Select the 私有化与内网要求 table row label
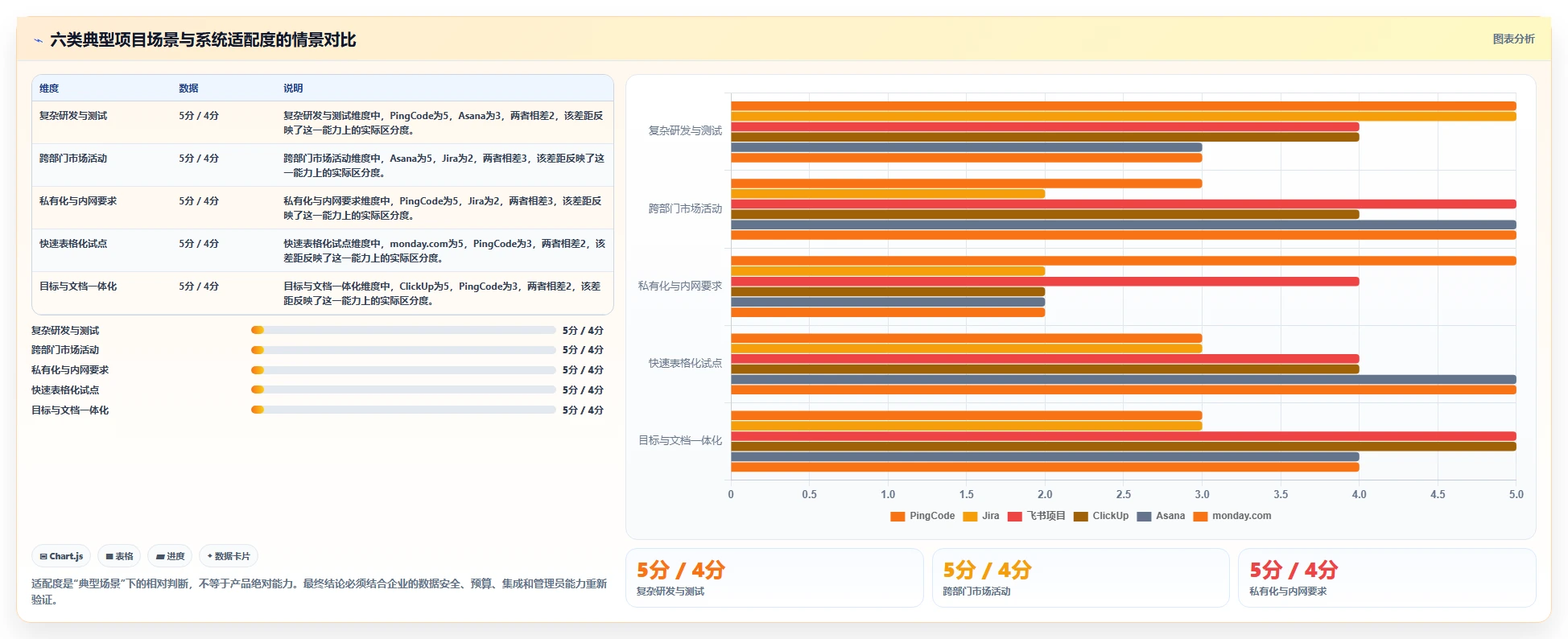This screenshot has width=1568, height=639. pyautogui.click(x=78, y=201)
